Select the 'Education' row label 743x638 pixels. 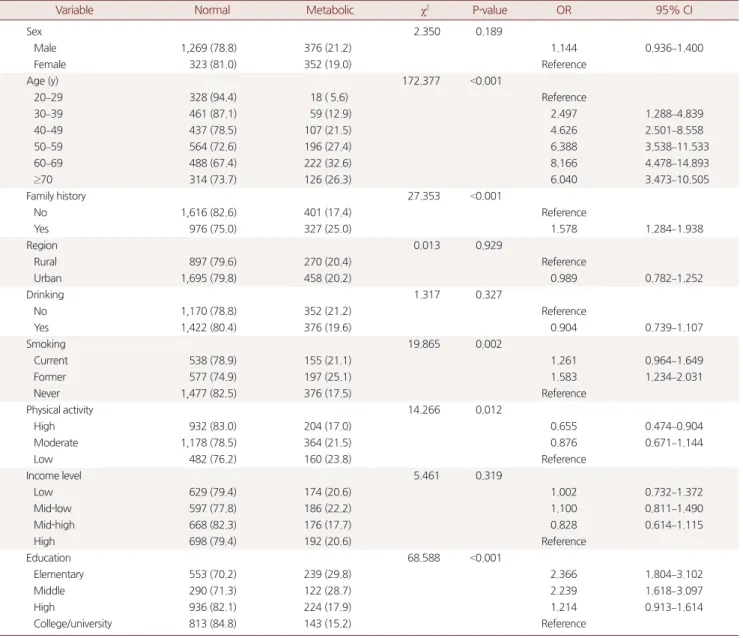tap(48, 558)
